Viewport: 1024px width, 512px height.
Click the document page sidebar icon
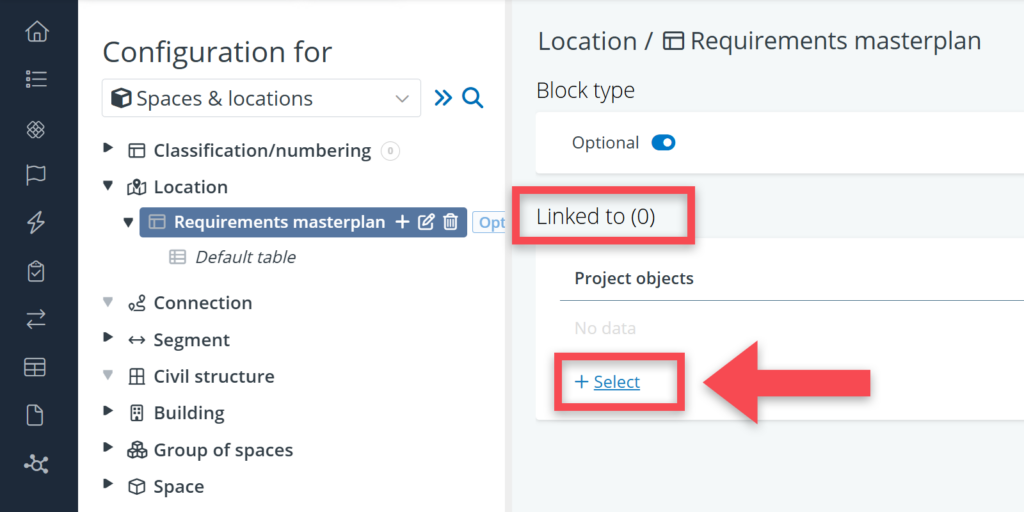(37, 415)
